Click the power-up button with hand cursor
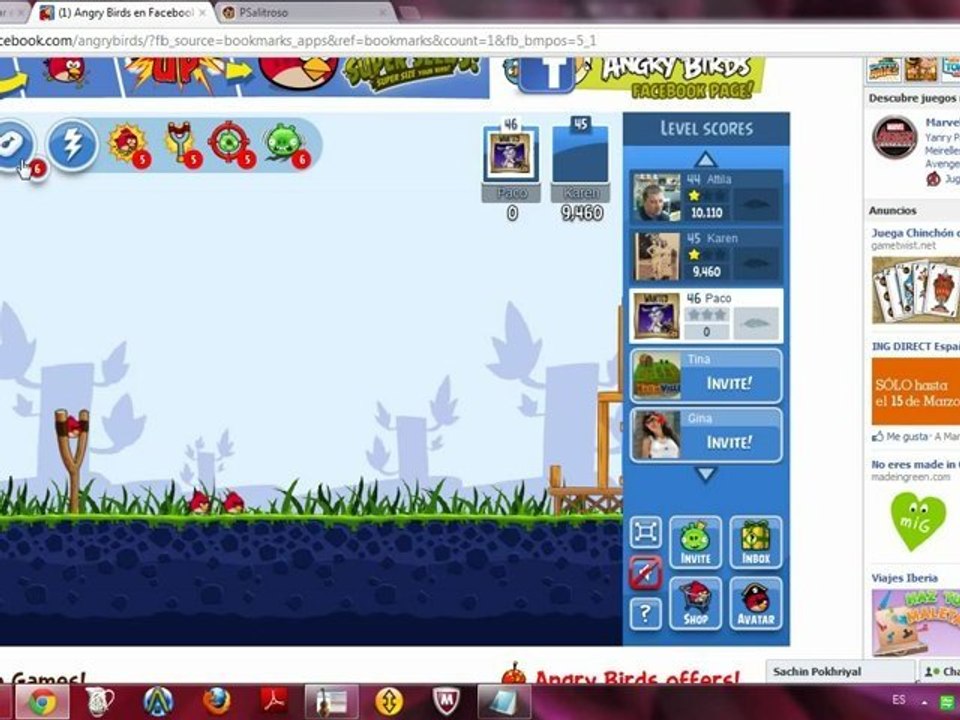Viewport: 960px width, 720px height. click(15, 147)
